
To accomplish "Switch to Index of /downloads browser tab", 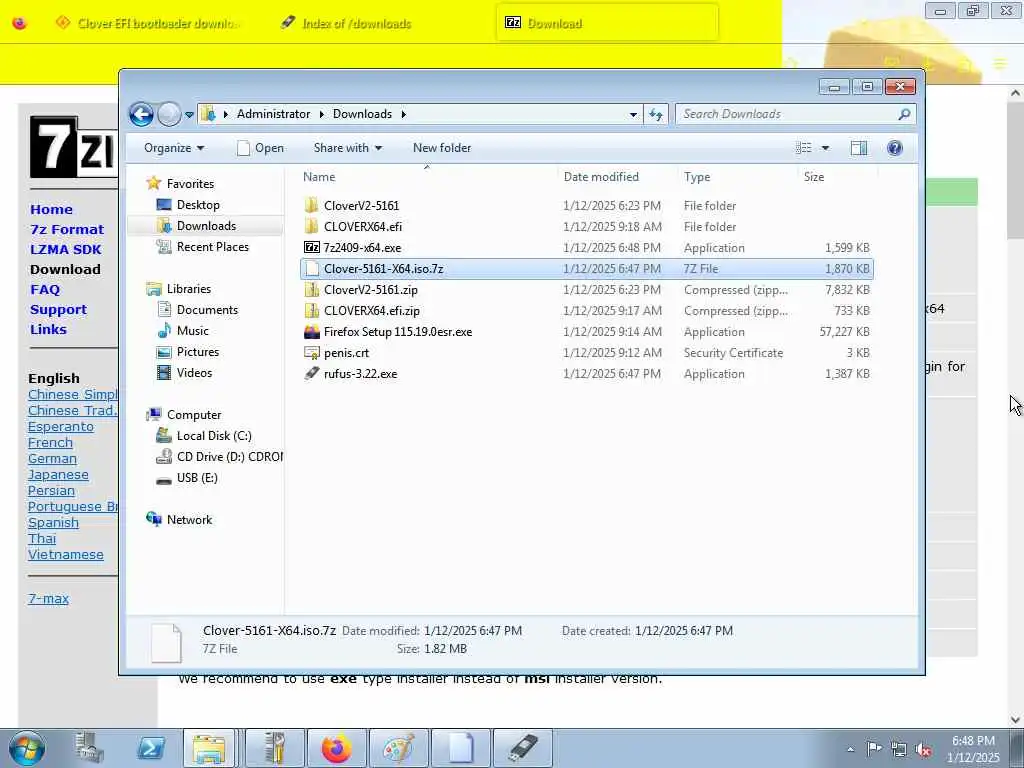I will (x=346, y=24).
